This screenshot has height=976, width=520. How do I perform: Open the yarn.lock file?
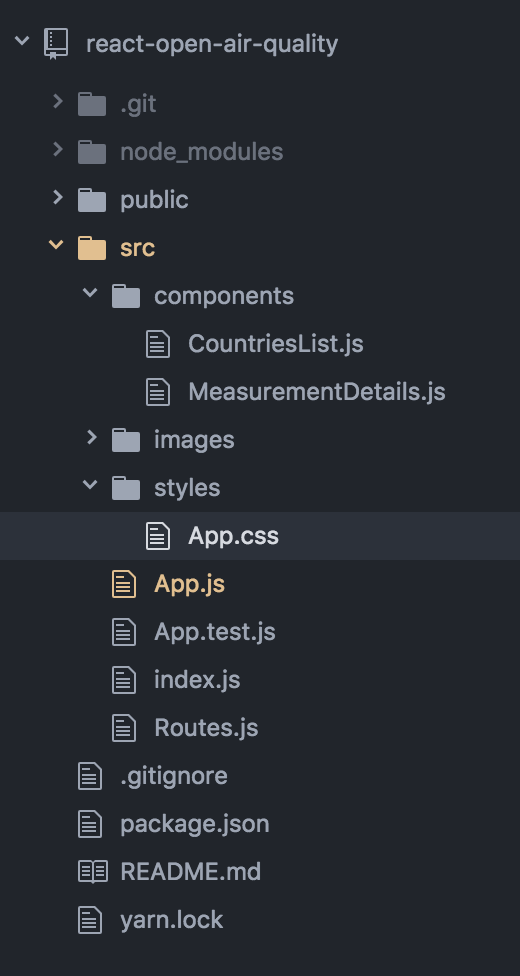click(172, 920)
